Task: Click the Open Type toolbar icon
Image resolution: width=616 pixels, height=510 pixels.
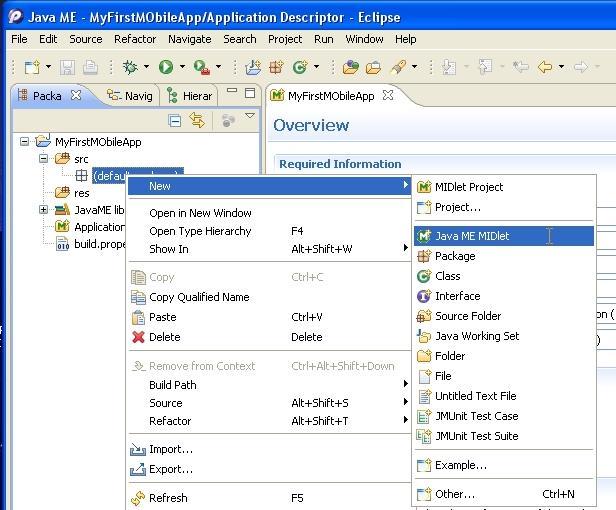Action: pyautogui.click(x=351, y=67)
